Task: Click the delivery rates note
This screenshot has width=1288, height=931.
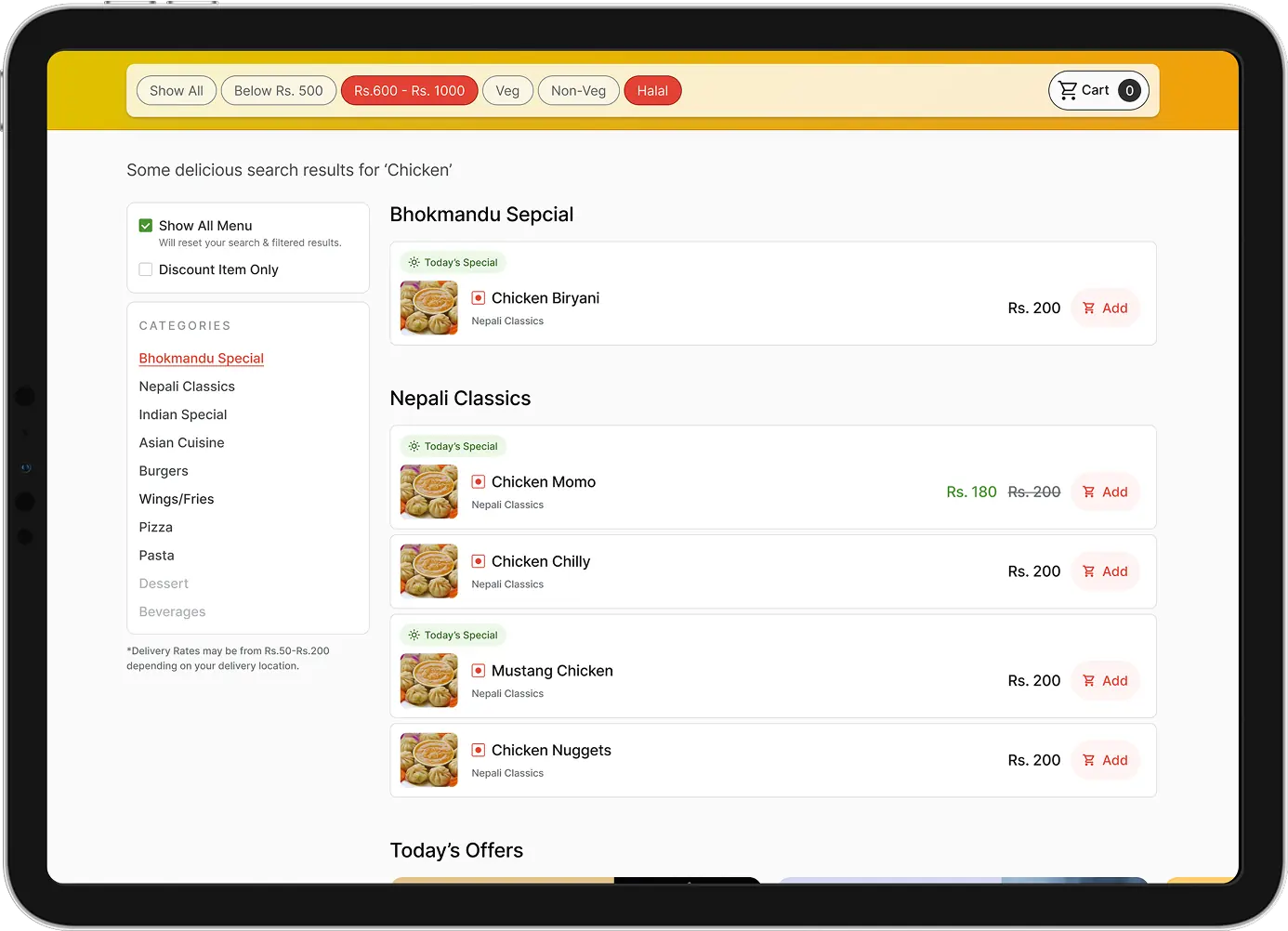Action: click(x=228, y=659)
